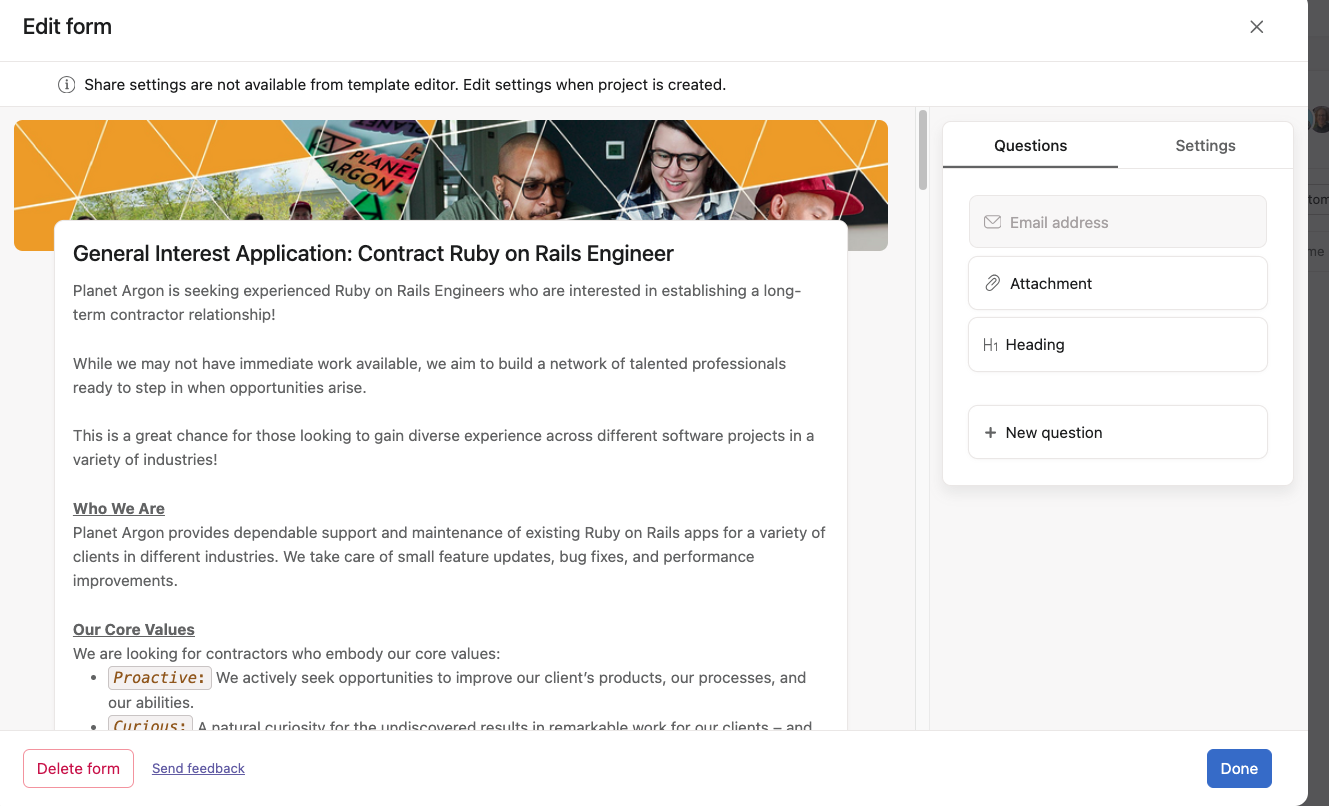Add a Heading element

tap(1118, 345)
